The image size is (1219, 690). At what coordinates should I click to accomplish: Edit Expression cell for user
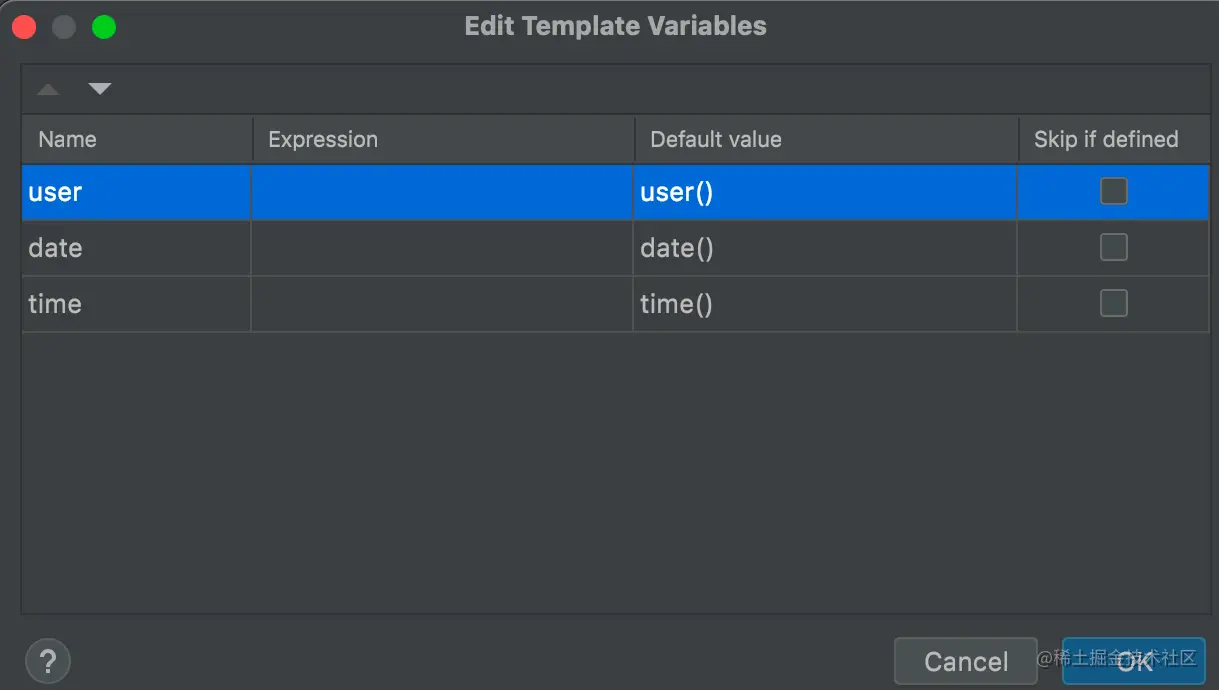[442, 192]
